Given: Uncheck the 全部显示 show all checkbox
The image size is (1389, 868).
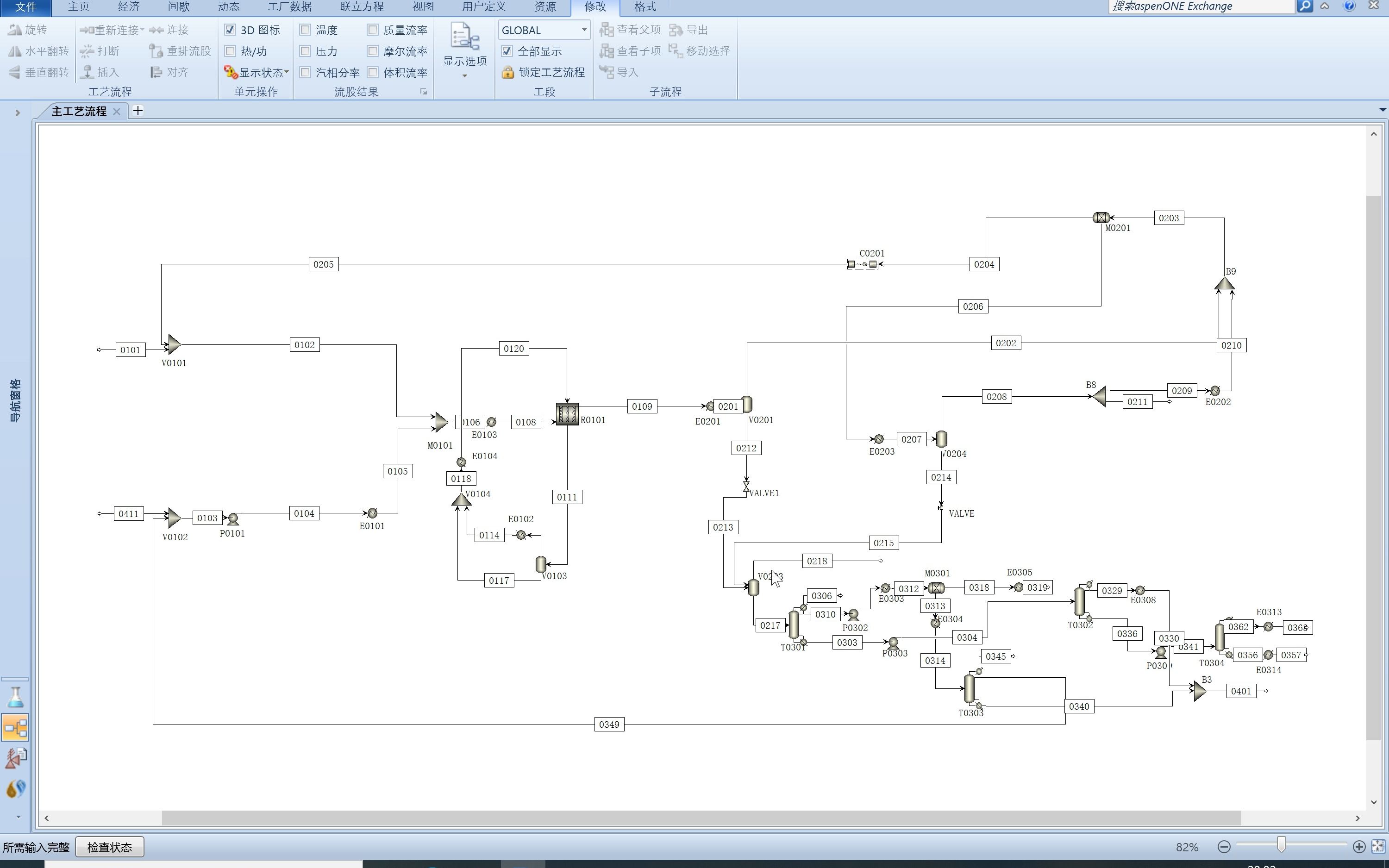Looking at the screenshot, I should click(507, 51).
